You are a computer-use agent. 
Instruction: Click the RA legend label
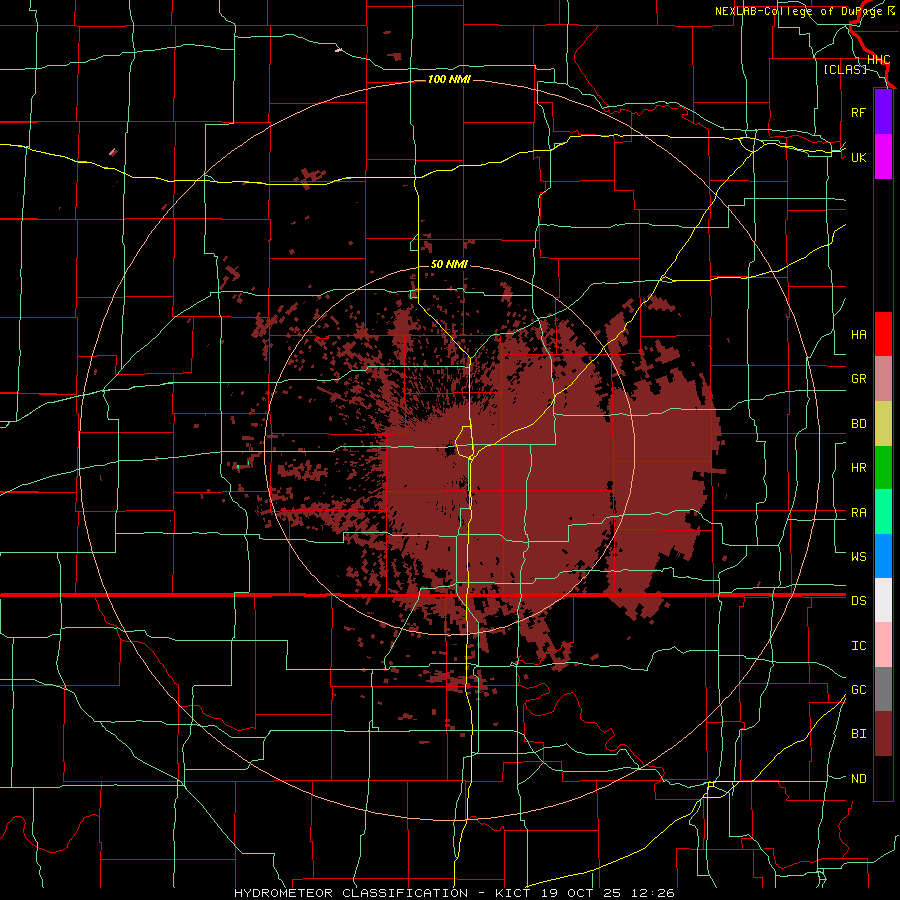coord(858,513)
